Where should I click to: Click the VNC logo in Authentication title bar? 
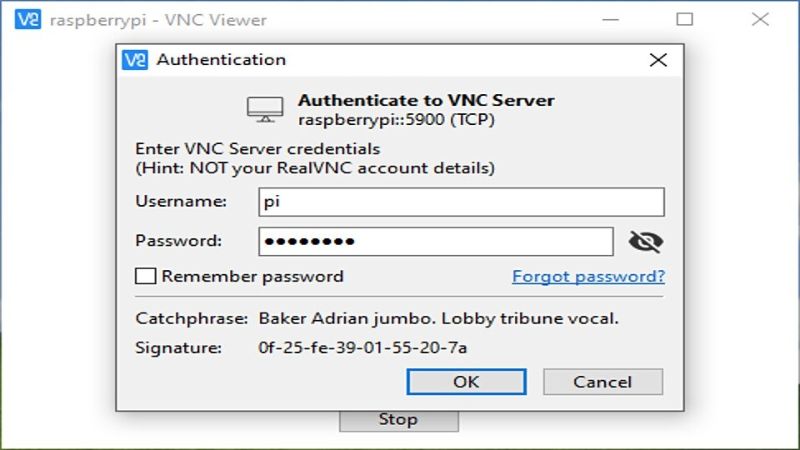click(135, 60)
